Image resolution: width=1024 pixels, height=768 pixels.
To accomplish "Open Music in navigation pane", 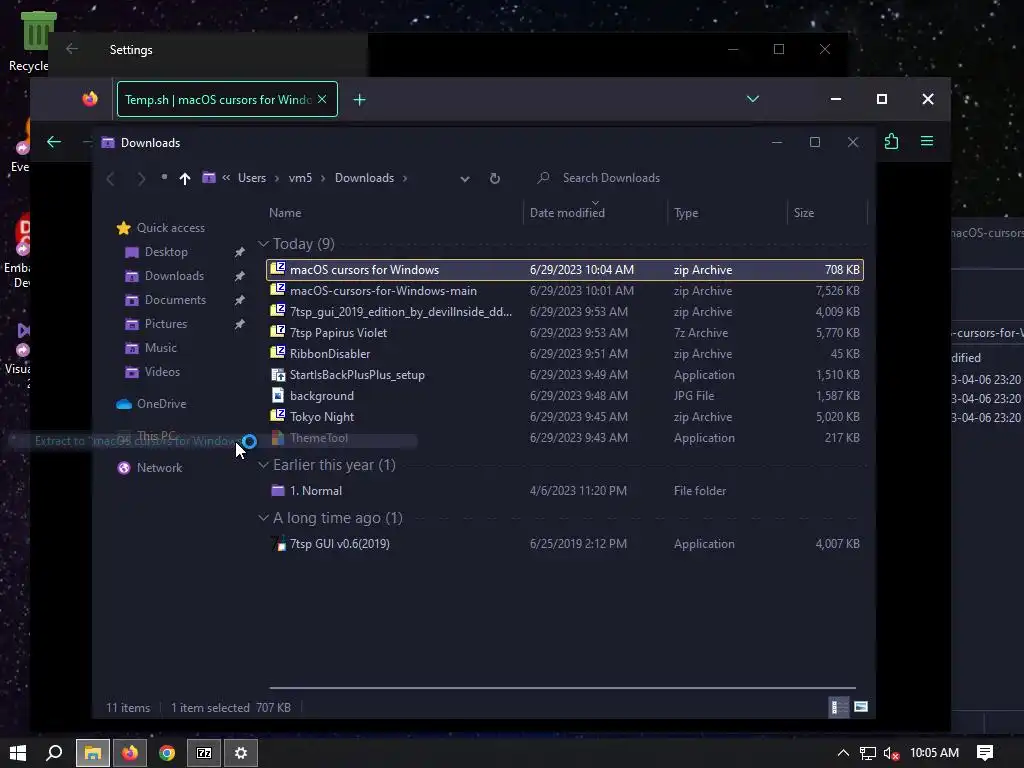I will click(x=161, y=347).
